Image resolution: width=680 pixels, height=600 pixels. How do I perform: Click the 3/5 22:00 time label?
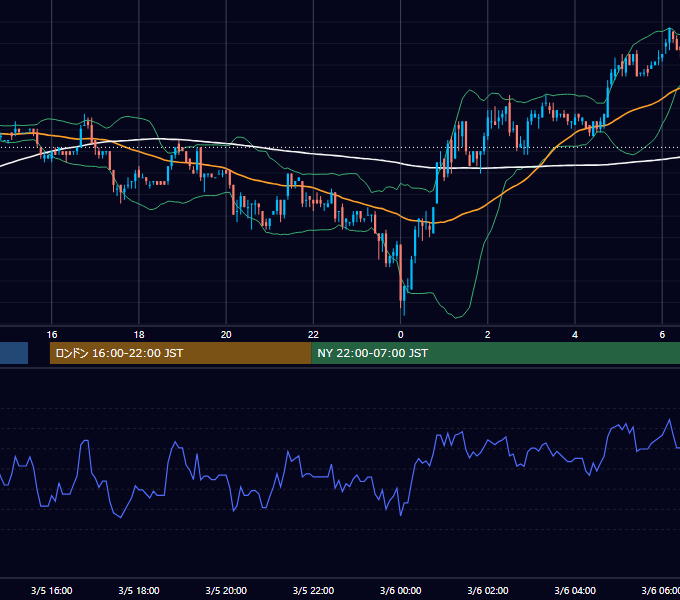coord(313,590)
